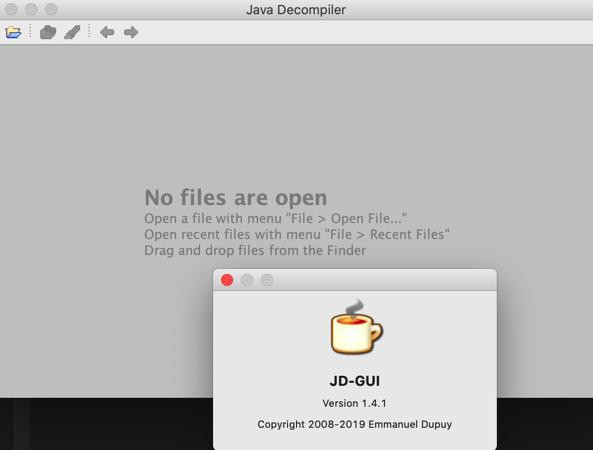Click the "No files are open" heading
Viewport: 593px width, 450px height.
pos(236,198)
